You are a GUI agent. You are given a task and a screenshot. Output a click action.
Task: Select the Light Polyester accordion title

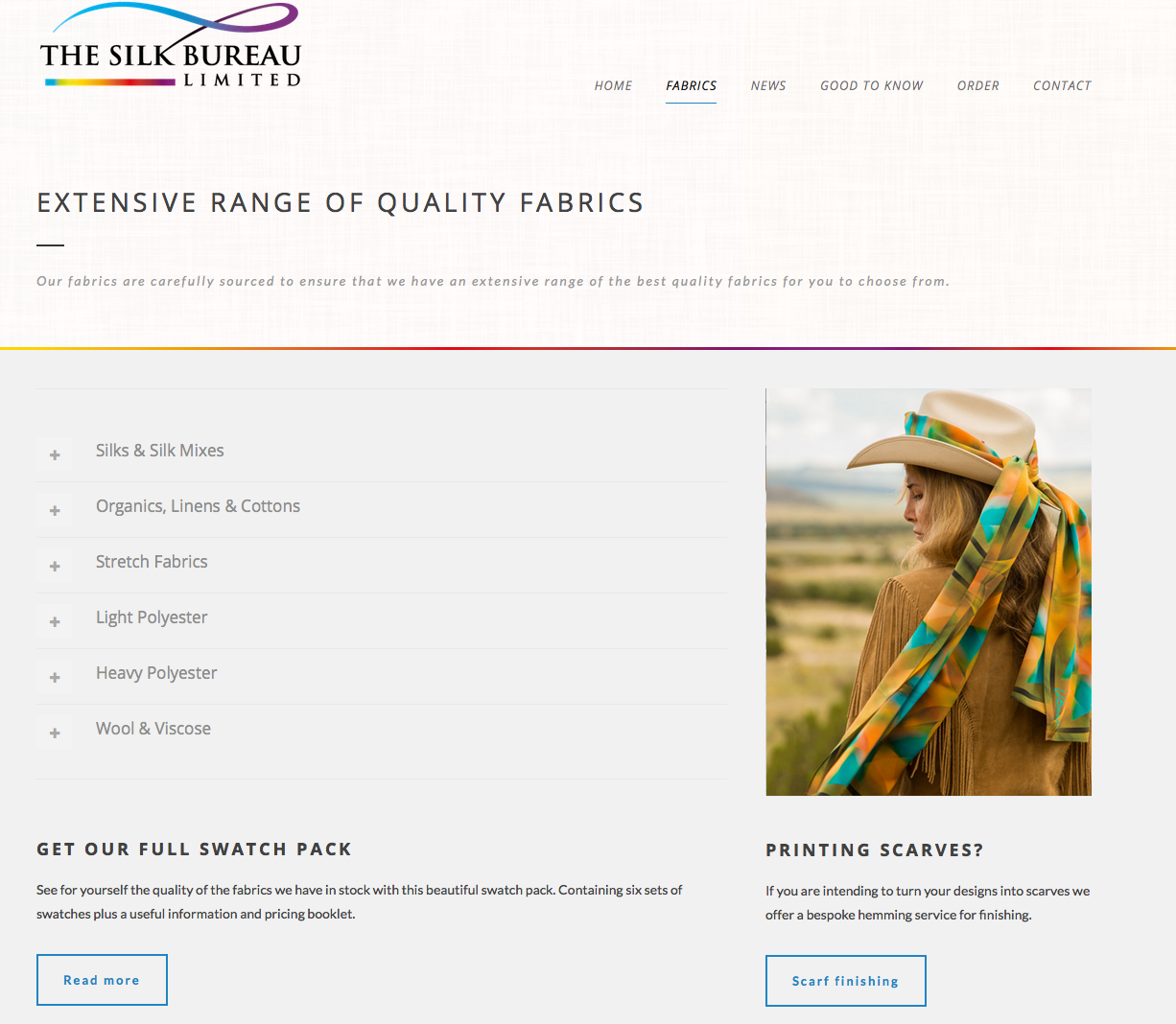[x=152, y=617]
